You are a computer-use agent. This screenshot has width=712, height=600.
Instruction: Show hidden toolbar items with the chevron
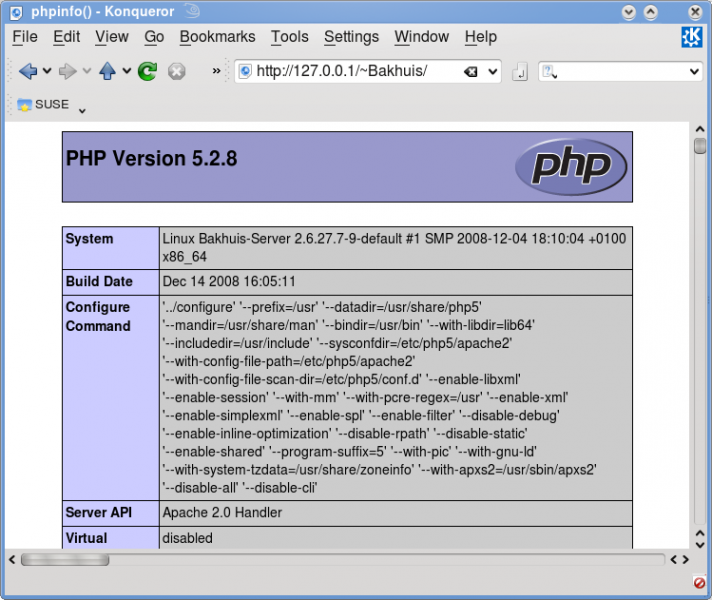[x=216, y=71]
